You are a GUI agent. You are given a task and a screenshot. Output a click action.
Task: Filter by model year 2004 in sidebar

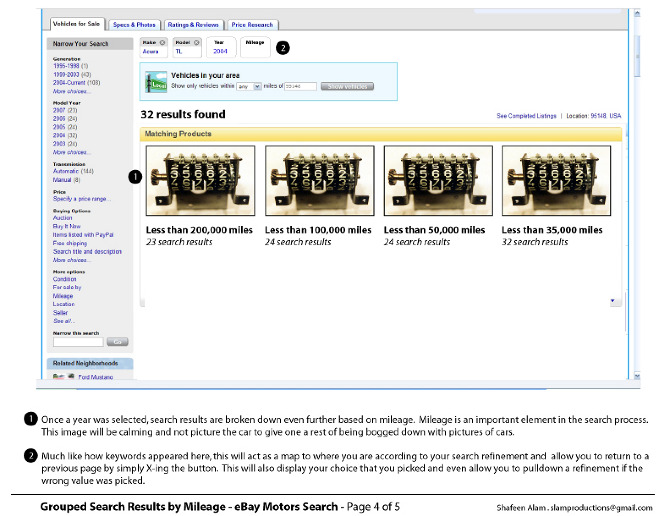(59, 135)
